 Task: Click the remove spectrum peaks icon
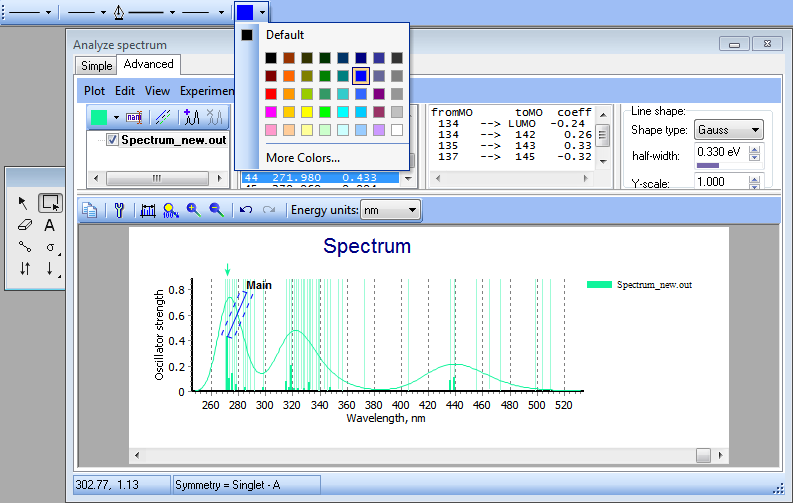214,117
